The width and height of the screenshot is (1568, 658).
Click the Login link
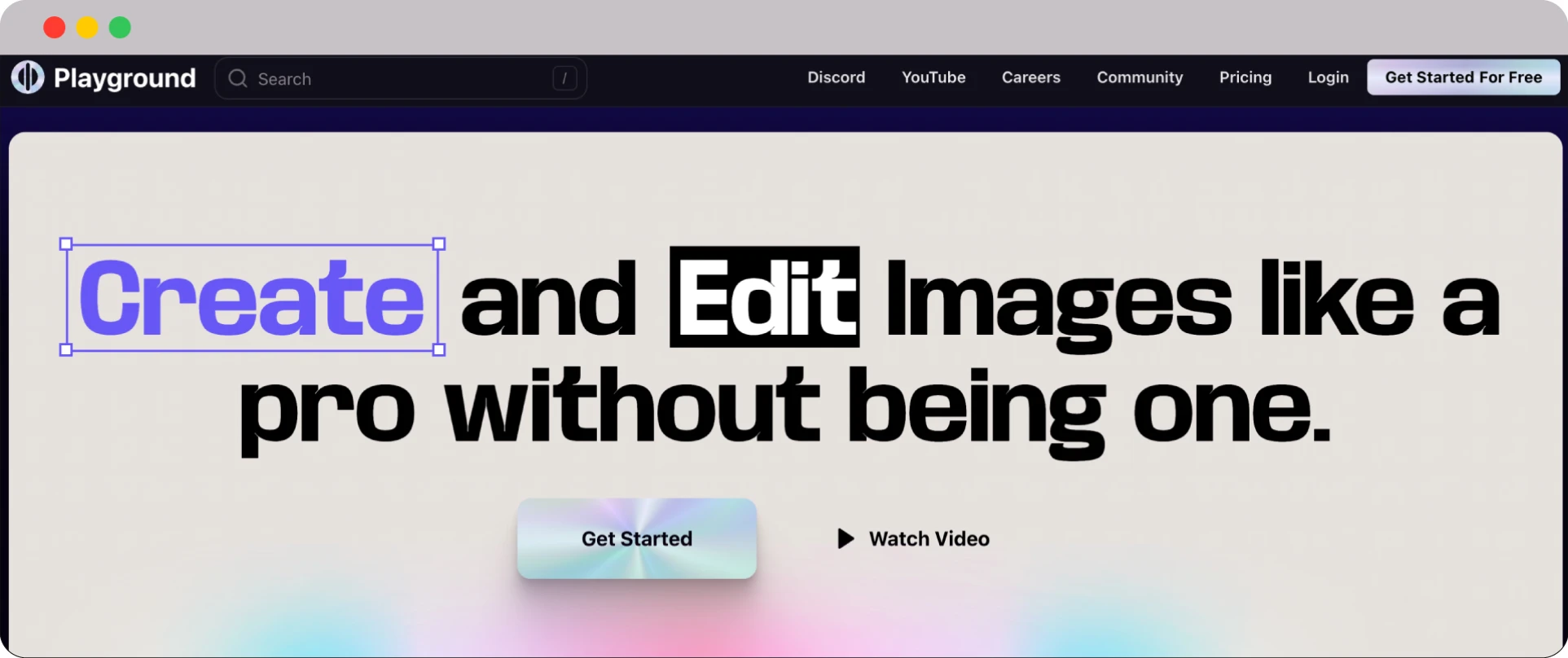point(1329,77)
